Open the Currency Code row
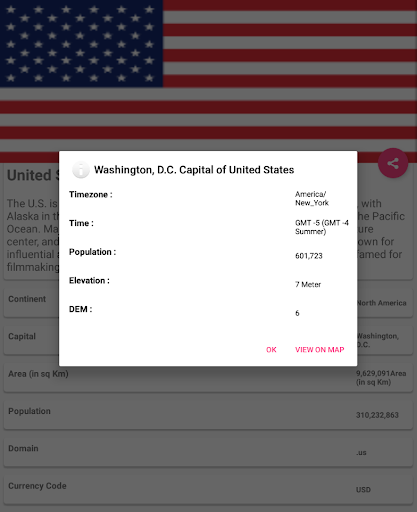Image resolution: width=417 pixels, height=512 pixels. pyautogui.click(x=208, y=490)
